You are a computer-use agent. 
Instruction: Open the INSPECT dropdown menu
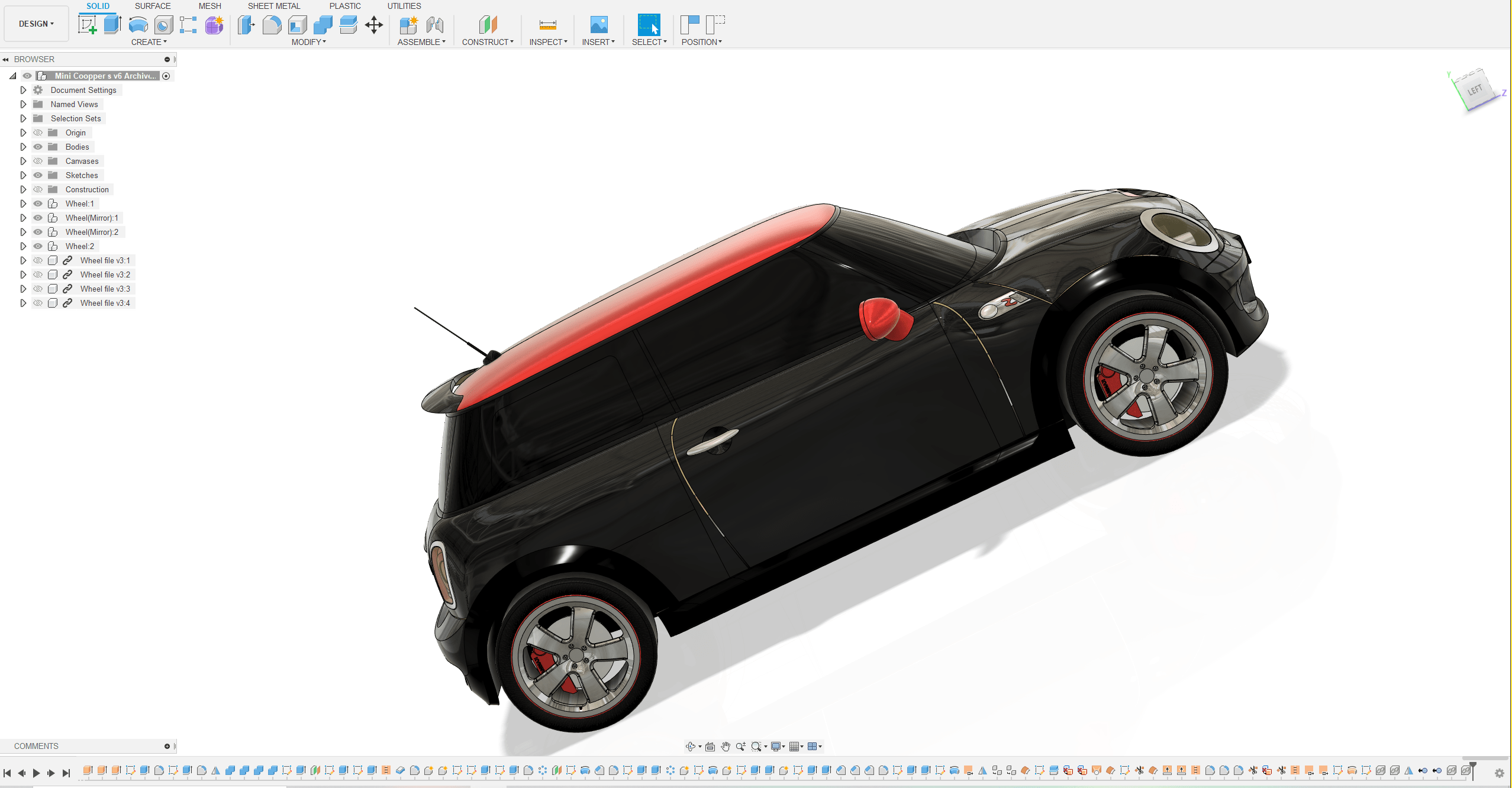548,42
